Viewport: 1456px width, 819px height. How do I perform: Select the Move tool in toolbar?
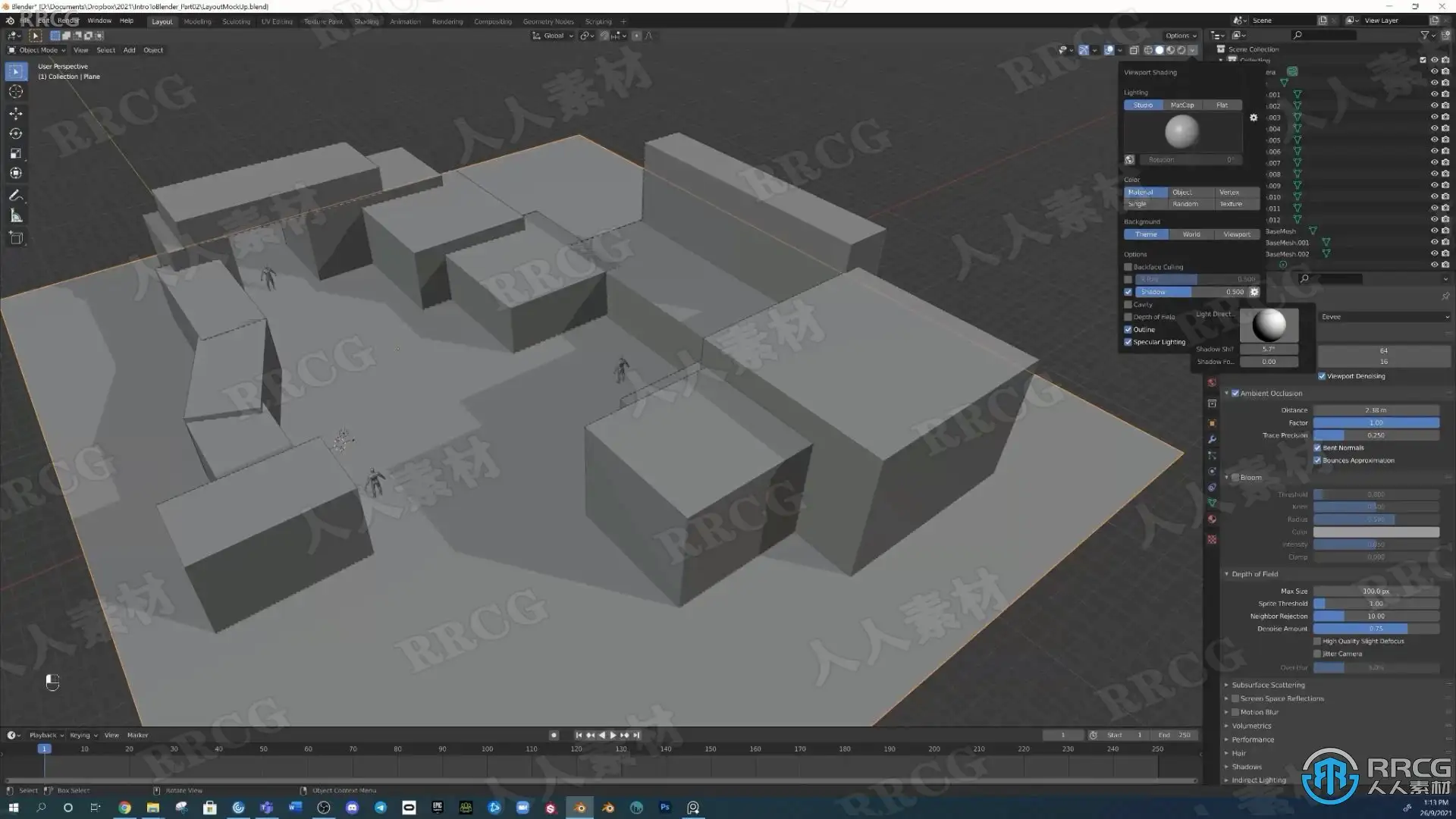click(16, 113)
